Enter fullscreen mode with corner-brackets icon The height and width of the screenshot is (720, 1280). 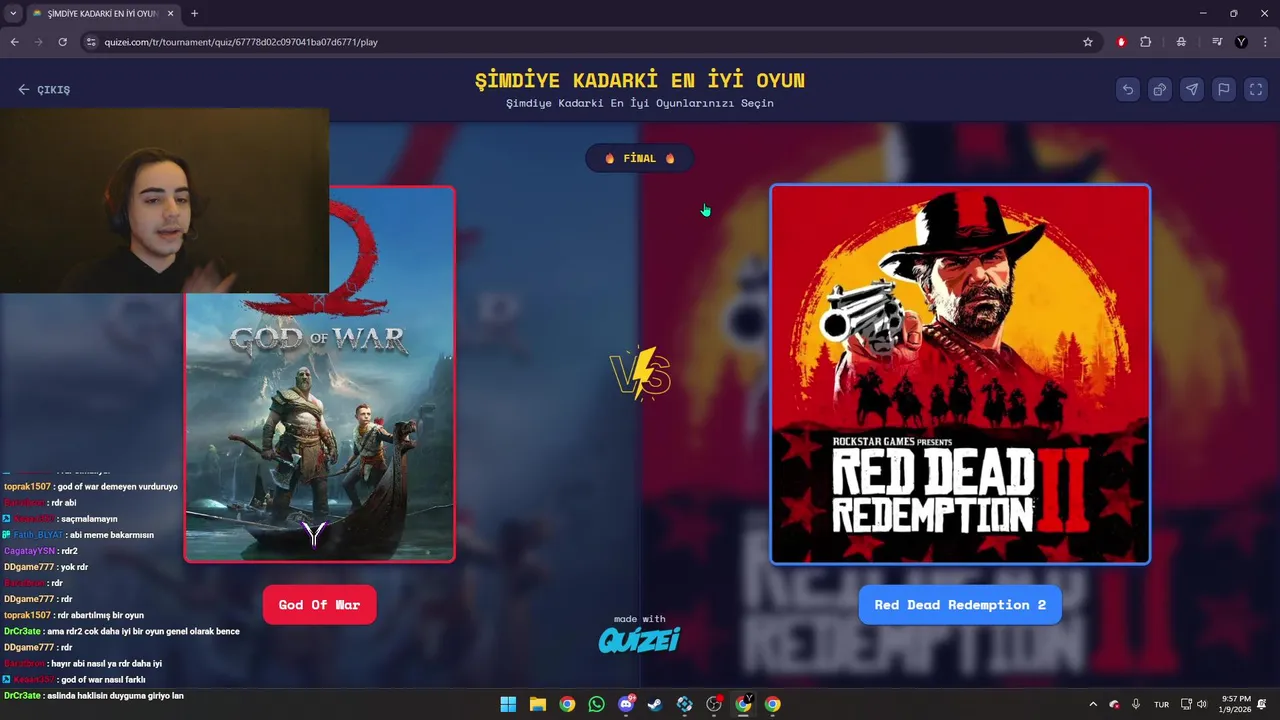coord(1256,89)
